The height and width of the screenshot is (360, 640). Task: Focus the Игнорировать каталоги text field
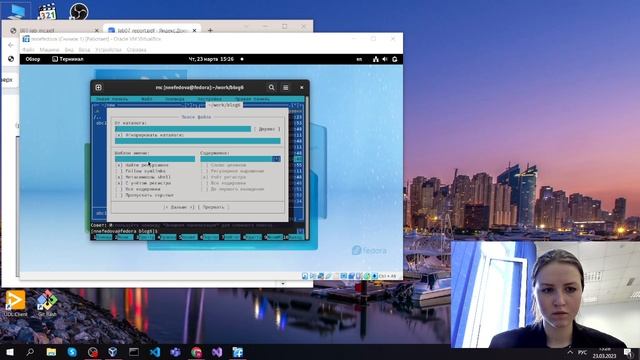198,141
